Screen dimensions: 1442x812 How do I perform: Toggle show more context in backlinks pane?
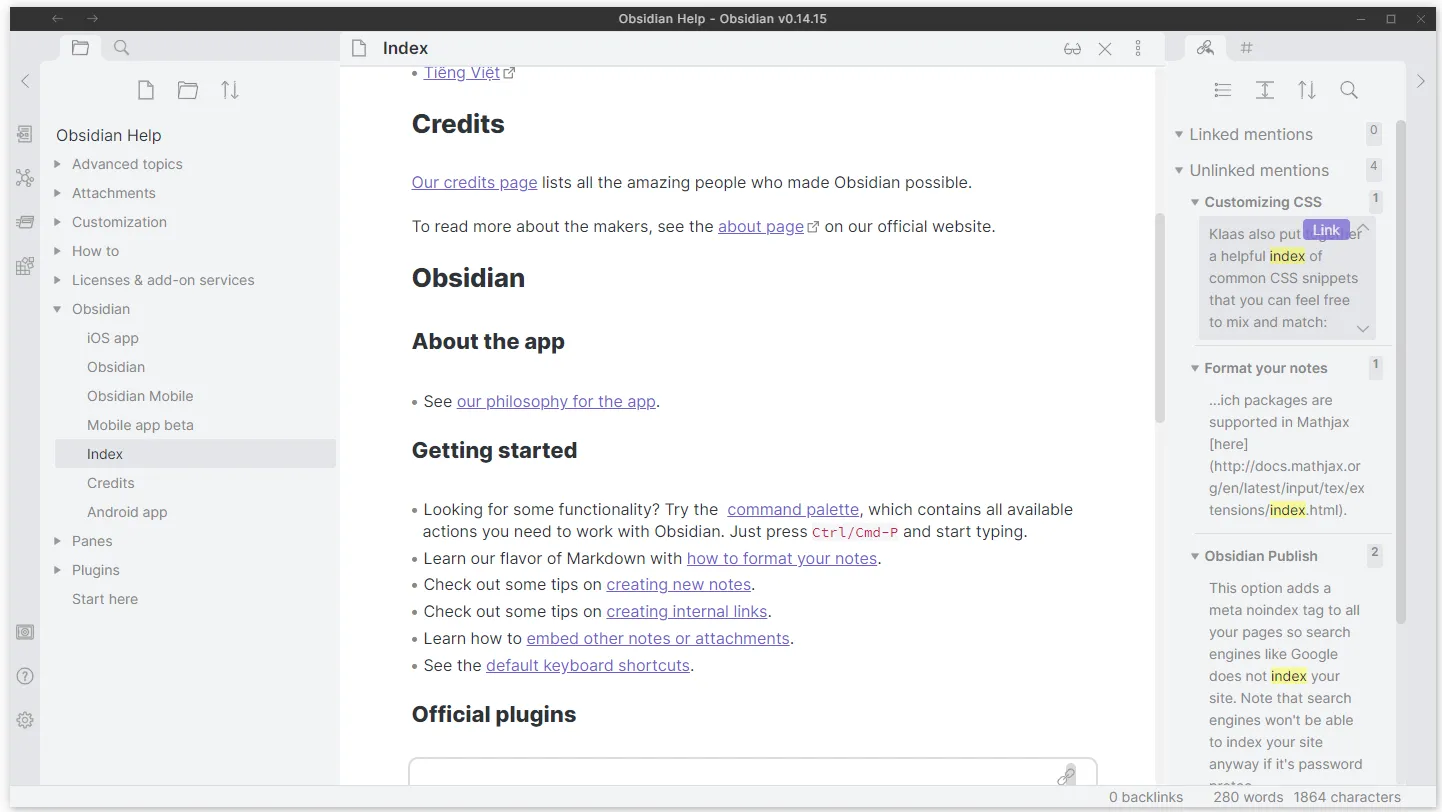click(1264, 90)
